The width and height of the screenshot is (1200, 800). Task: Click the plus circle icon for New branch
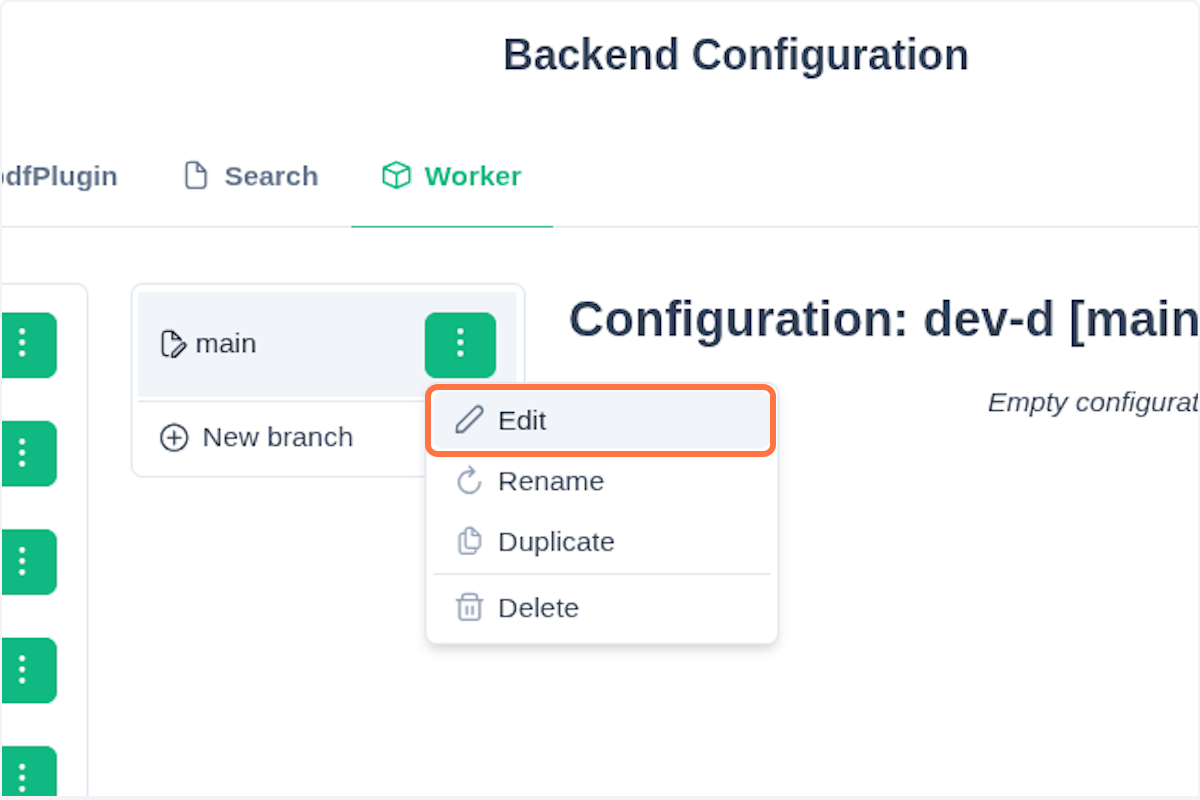coord(174,438)
